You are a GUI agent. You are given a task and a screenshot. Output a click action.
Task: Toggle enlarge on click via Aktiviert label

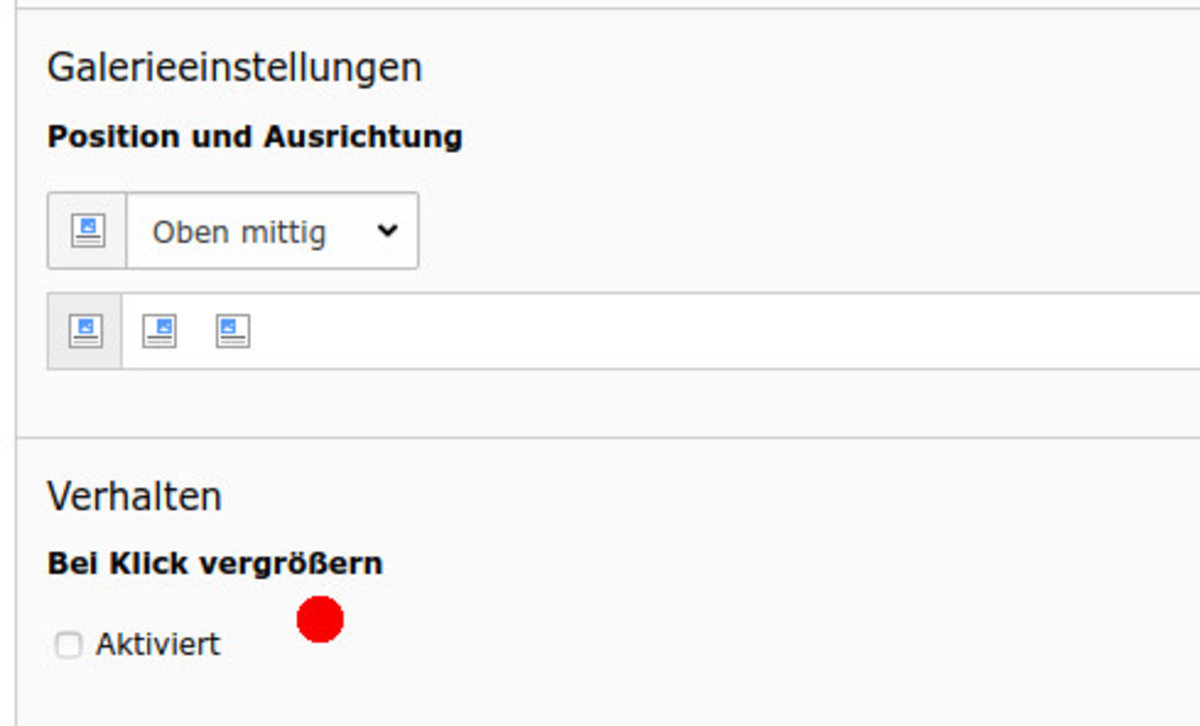[158, 644]
